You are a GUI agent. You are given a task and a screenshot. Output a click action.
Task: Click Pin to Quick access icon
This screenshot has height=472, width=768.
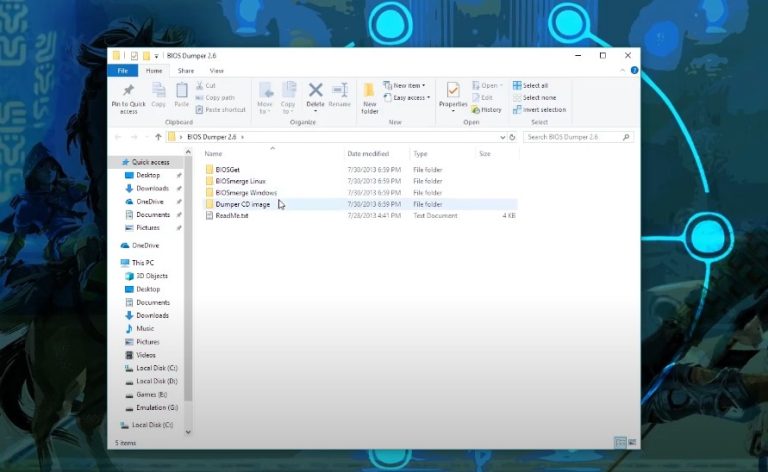[x=128, y=90]
